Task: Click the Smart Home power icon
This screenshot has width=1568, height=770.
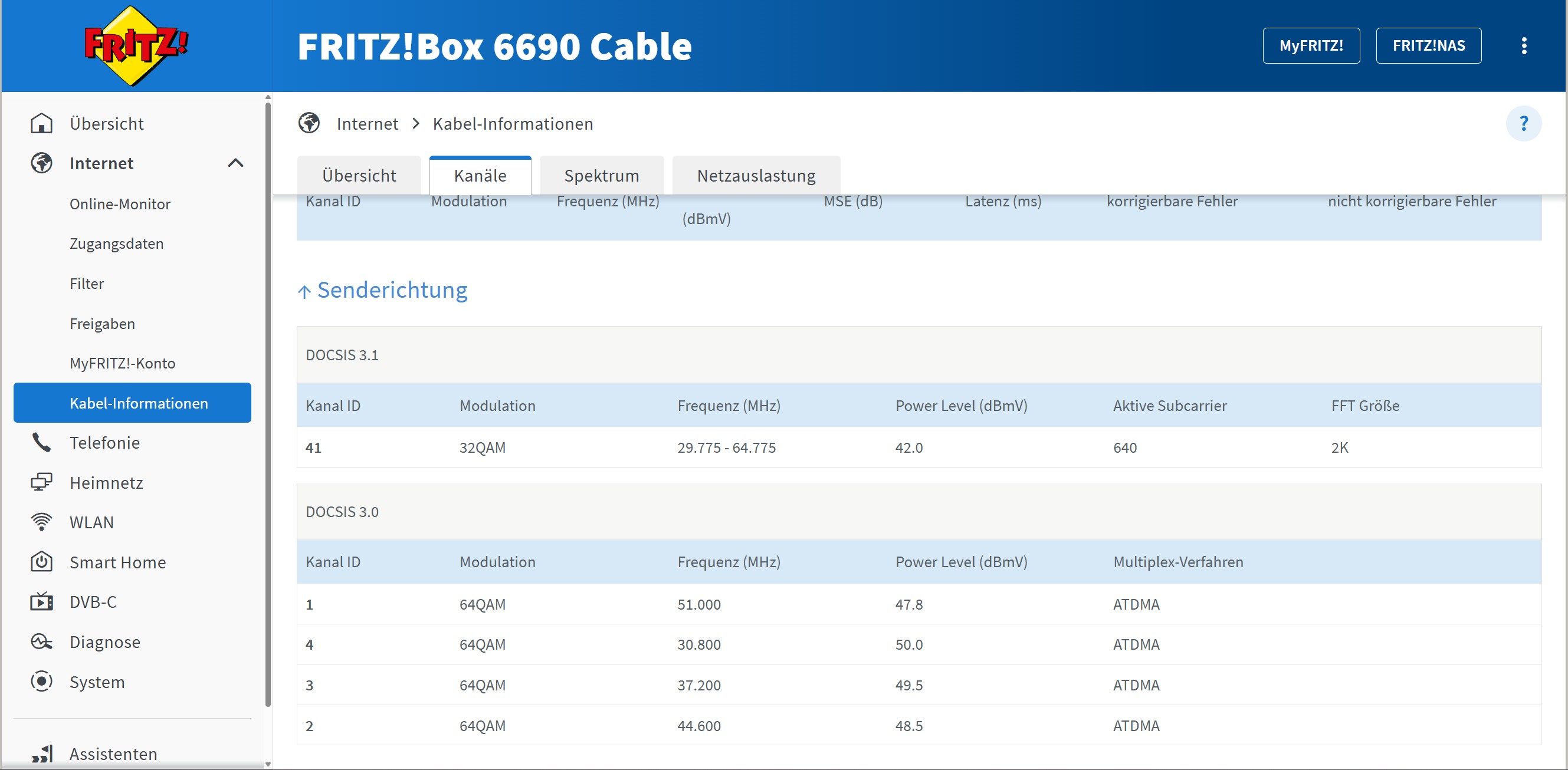Action: [41, 562]
